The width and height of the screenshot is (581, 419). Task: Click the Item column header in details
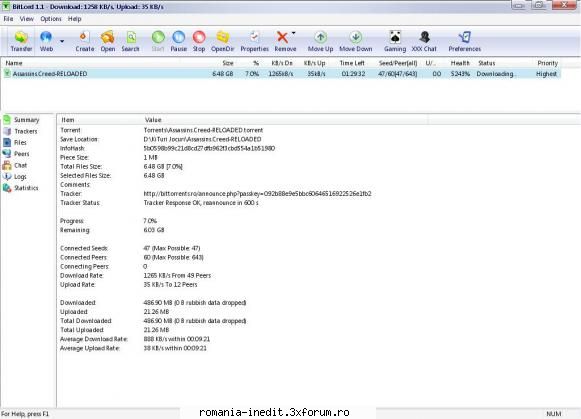[x=68, y=120]
